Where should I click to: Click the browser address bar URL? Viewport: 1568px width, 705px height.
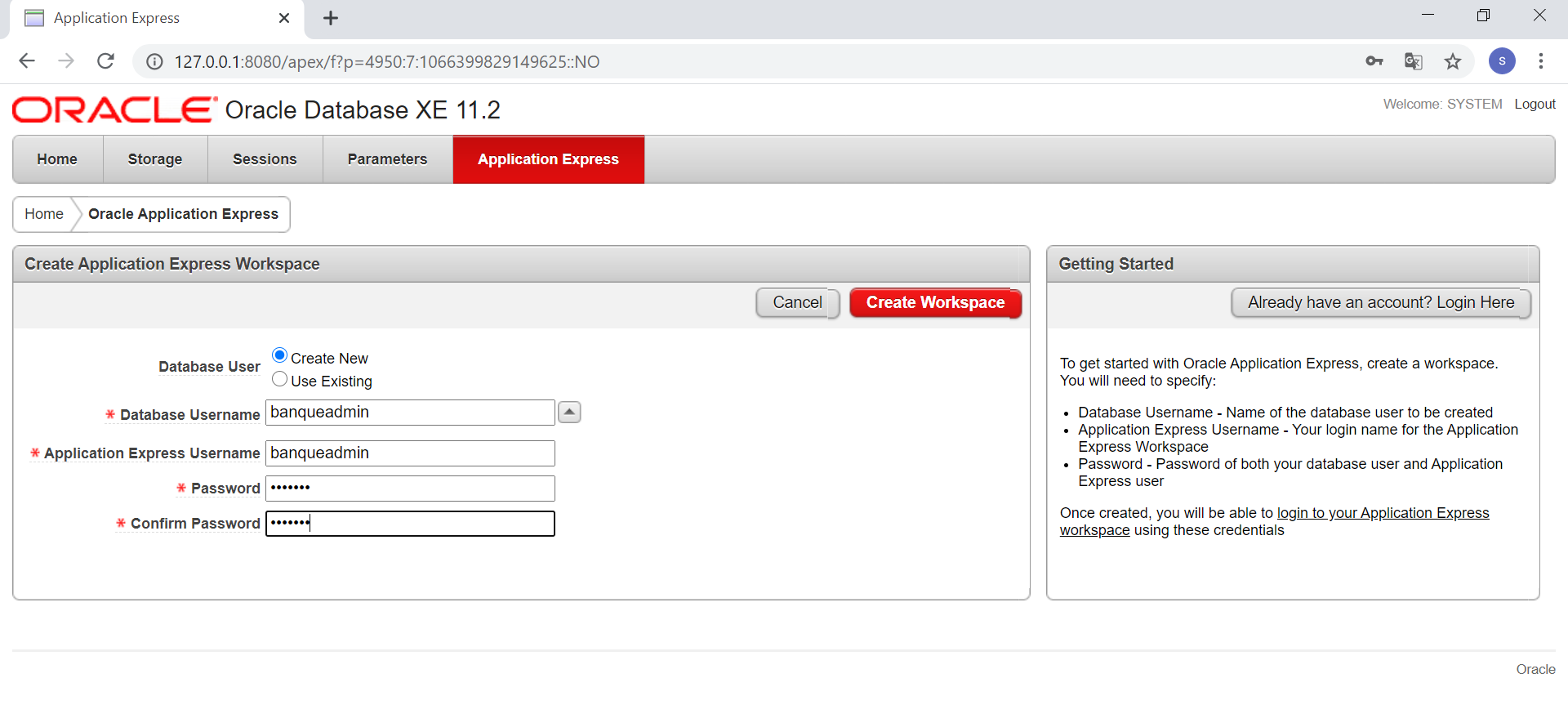click(x=387, y=62)
